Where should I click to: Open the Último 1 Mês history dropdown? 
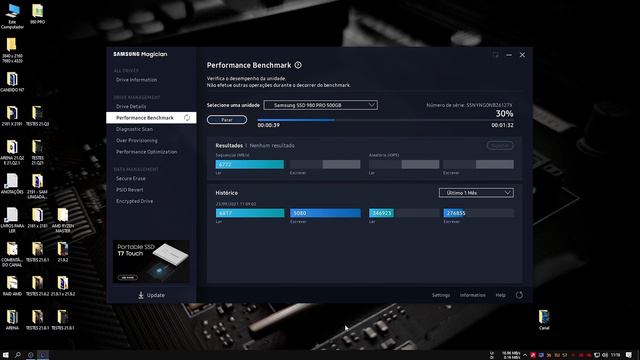click(476, 193)
